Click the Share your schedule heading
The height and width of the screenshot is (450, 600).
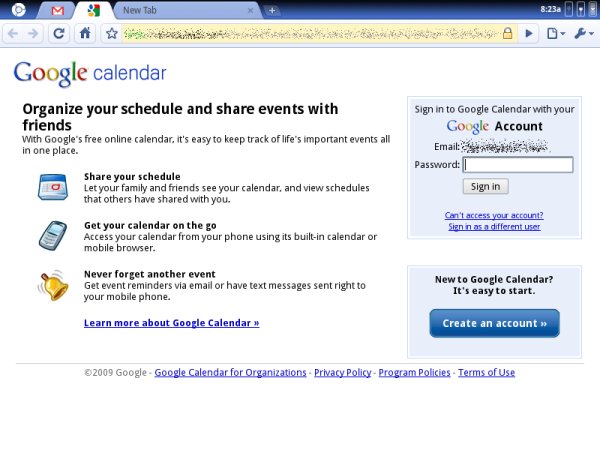(x=132, y=176)
